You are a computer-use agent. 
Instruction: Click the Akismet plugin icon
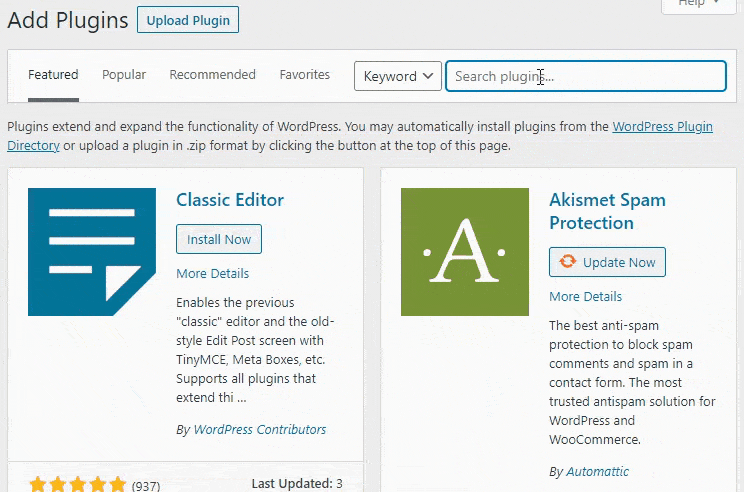[x=465, y=252]
